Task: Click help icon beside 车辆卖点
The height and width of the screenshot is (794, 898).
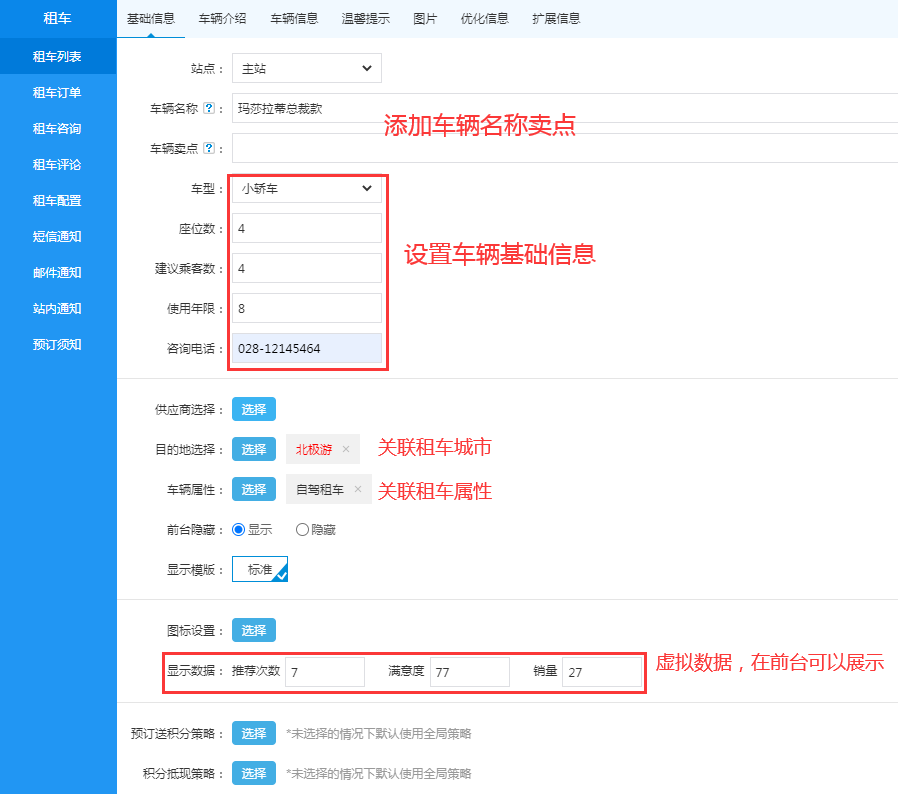Action: pos(208,148)
